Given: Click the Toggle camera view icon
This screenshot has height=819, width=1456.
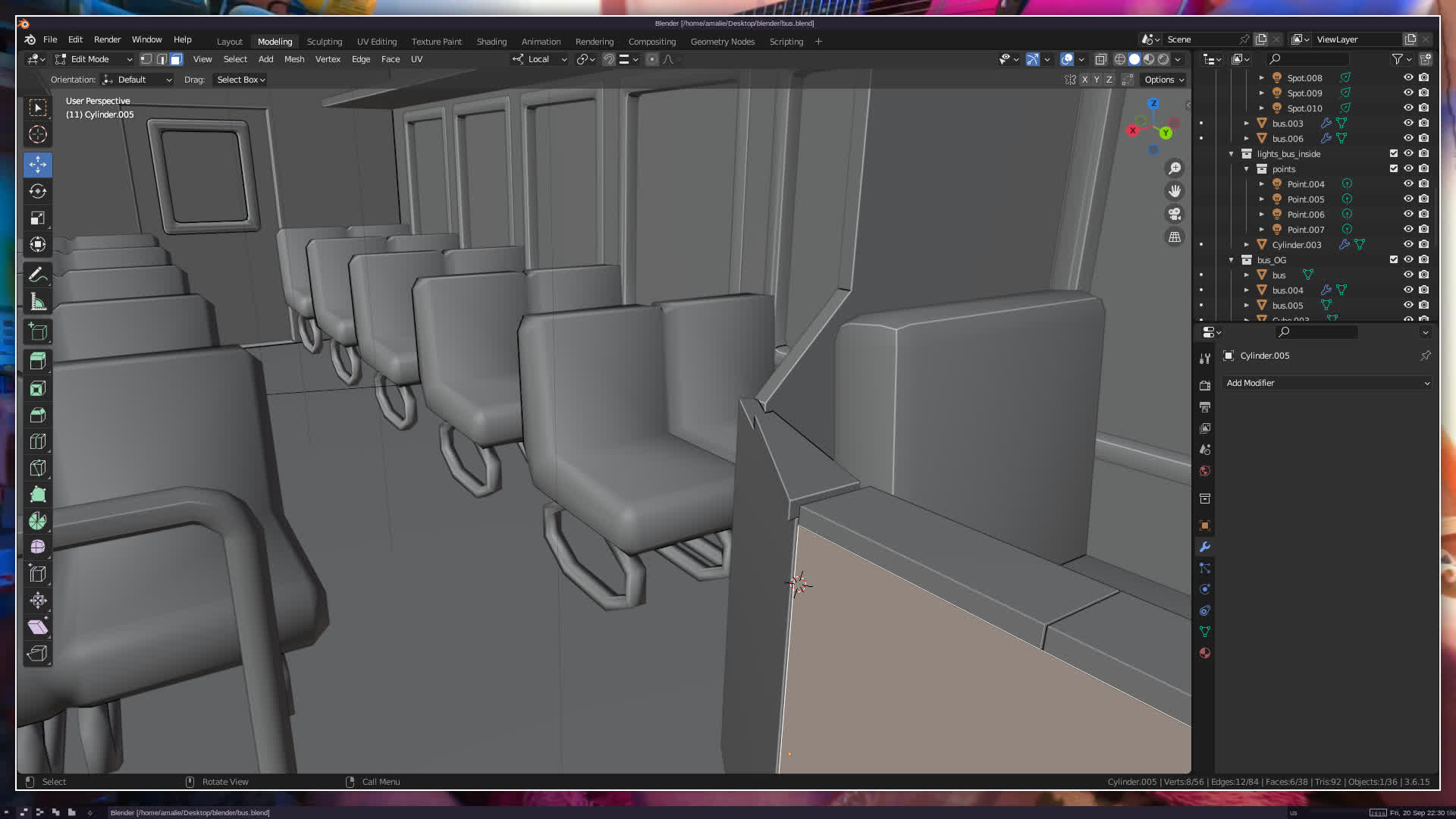Looking at the screenshot, I should tap(1175, 214).
